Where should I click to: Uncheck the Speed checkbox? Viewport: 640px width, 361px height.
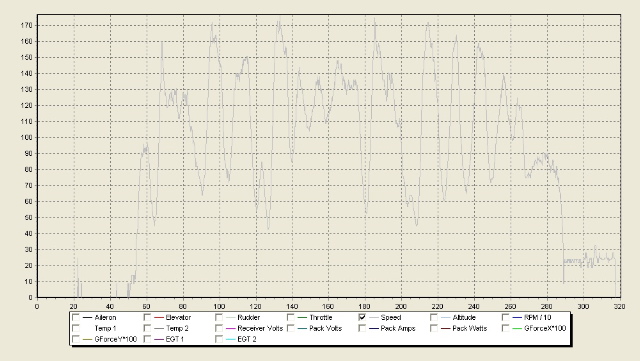[362, 317]
